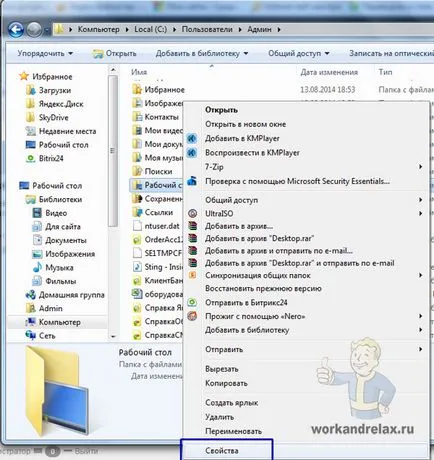Choose Удалить from the context menu
This screenshot has width=434, height=460.
(x=219, y=417)
